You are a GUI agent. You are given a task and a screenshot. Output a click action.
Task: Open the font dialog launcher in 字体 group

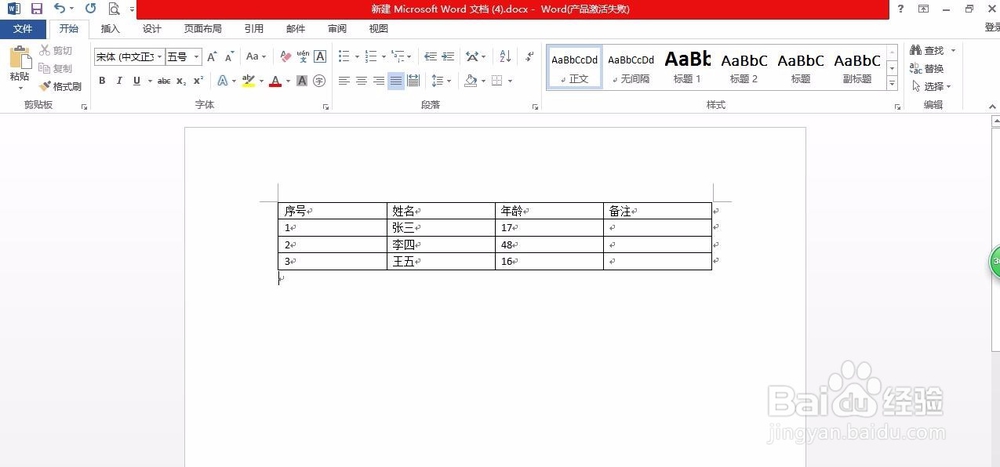pyautogui.click(x=327, y=107)
